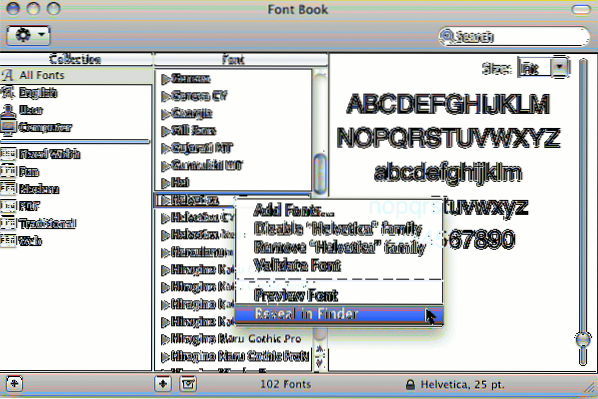
Task: Choose the Traditional collection icon
Action: (x=8, y=223)
